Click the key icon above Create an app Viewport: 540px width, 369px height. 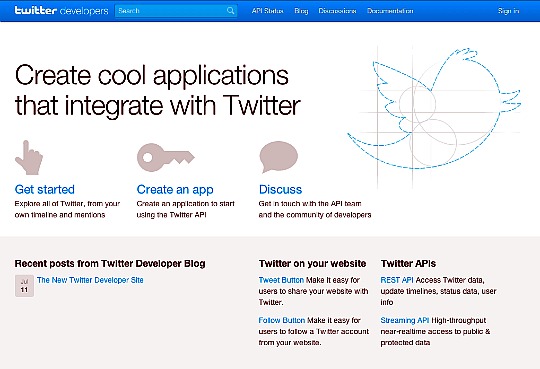(166, 157)
